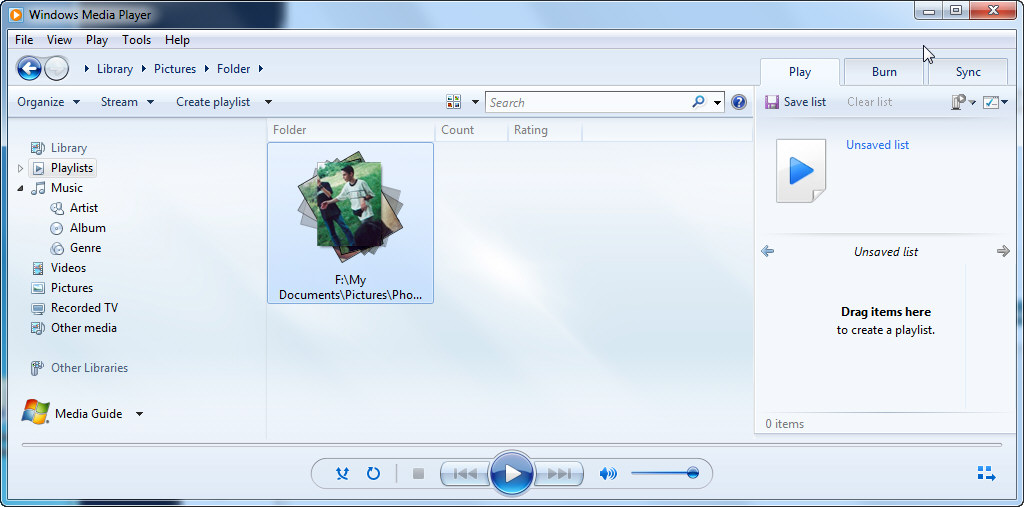This screenshot has width=1024, height=507.
Task: Click the greyed Forward navigation arrow
Action: tap(57, 68)
